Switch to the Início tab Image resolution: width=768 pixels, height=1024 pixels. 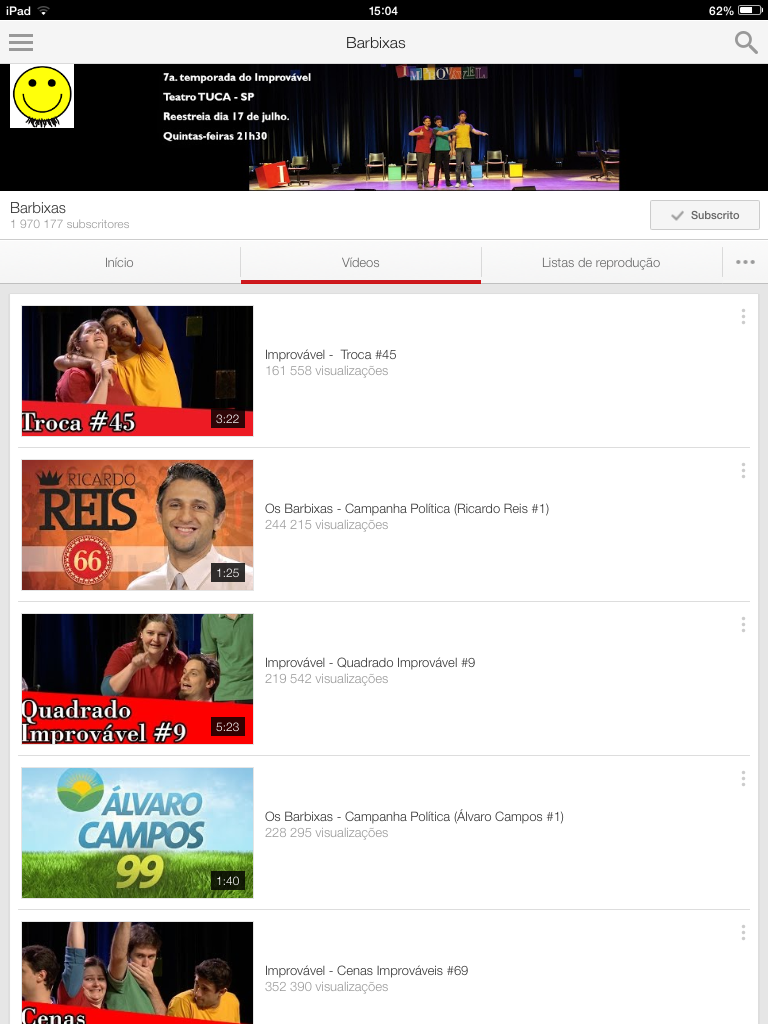pyautogui.click(x=120, y=263)
